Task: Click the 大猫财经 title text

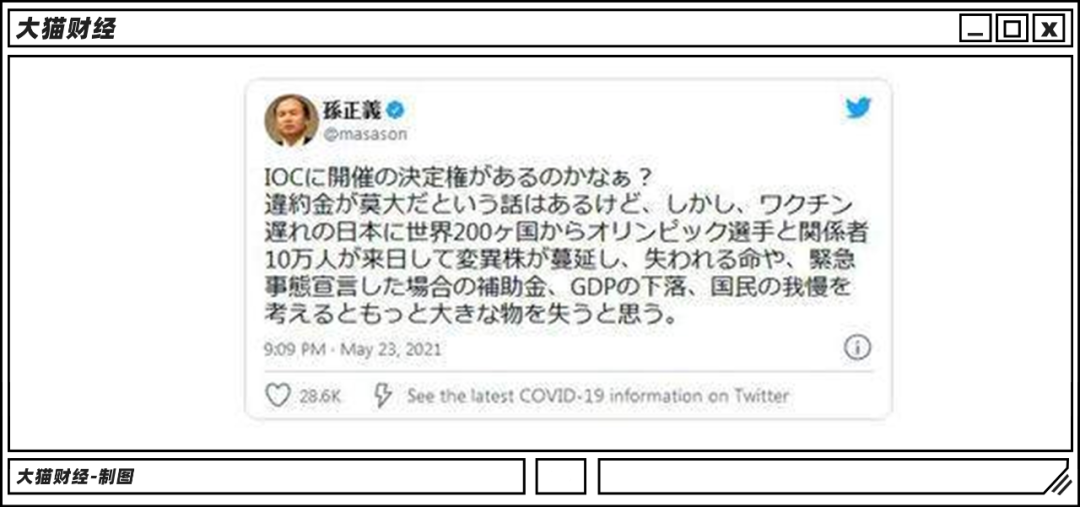Action: click(x=65, y=29)
